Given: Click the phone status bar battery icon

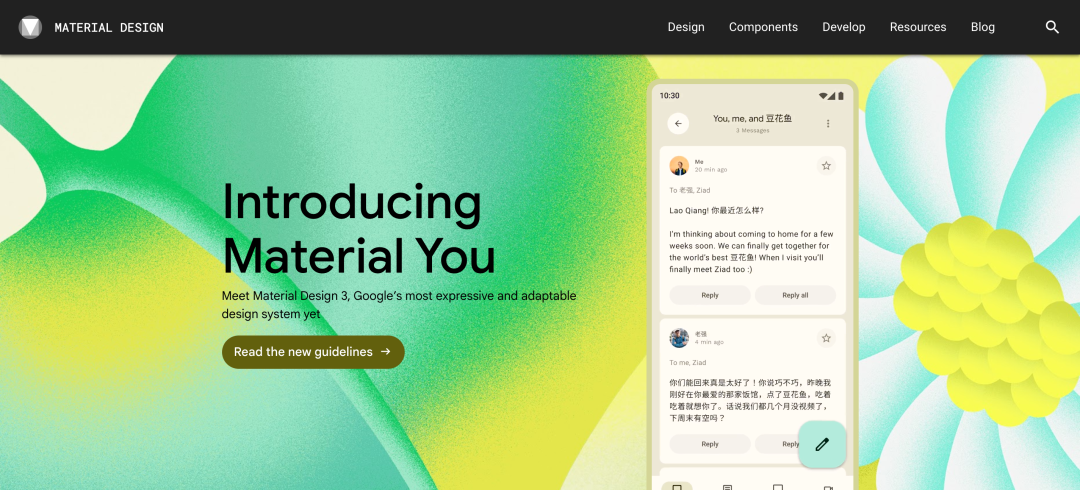Looking at the screenshot, I should point(840,96).
